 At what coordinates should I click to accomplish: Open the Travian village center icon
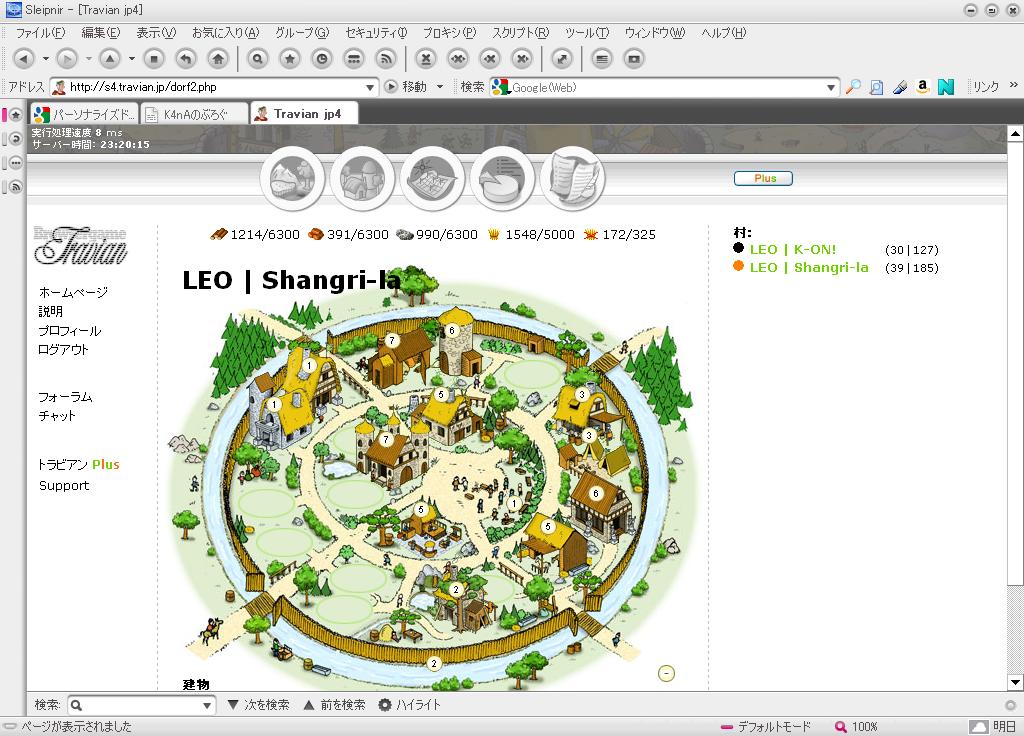362,178
